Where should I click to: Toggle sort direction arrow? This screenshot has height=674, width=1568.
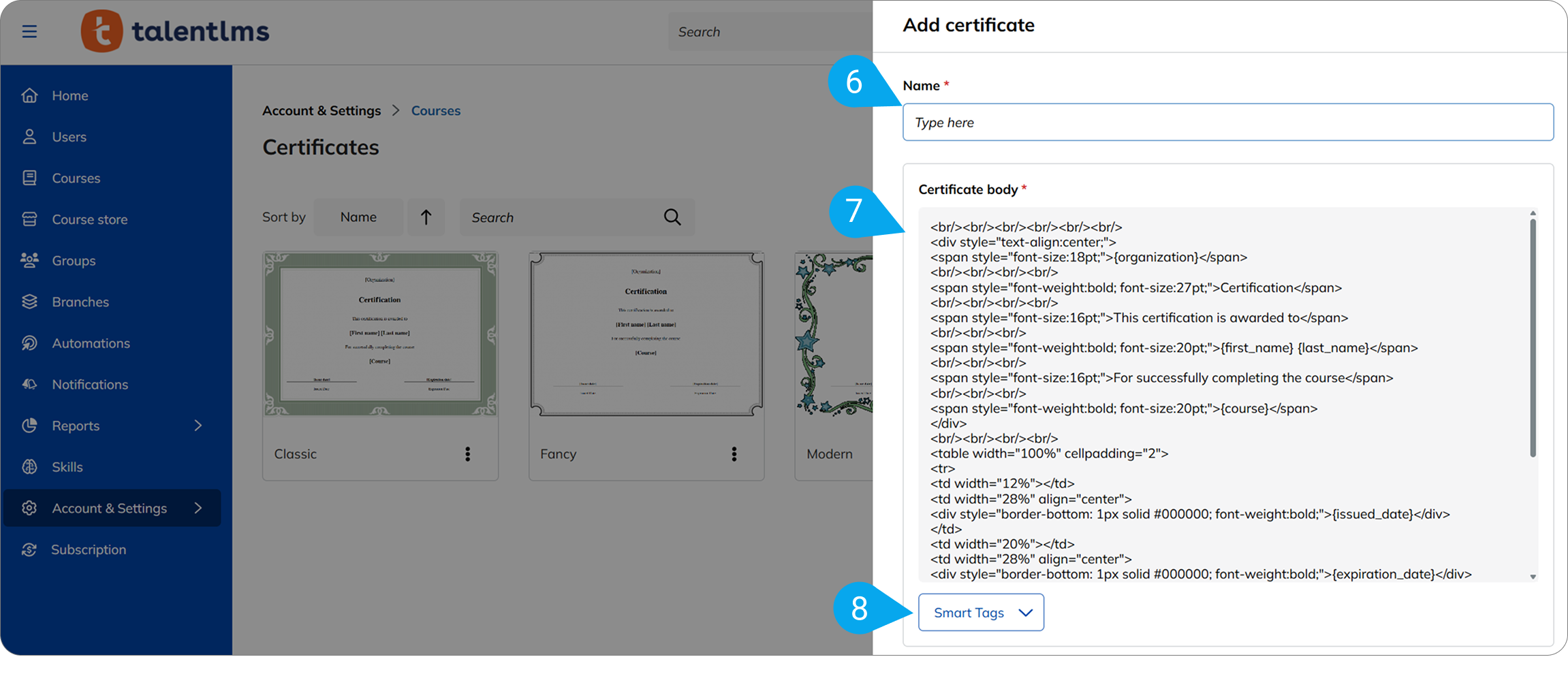426,217
